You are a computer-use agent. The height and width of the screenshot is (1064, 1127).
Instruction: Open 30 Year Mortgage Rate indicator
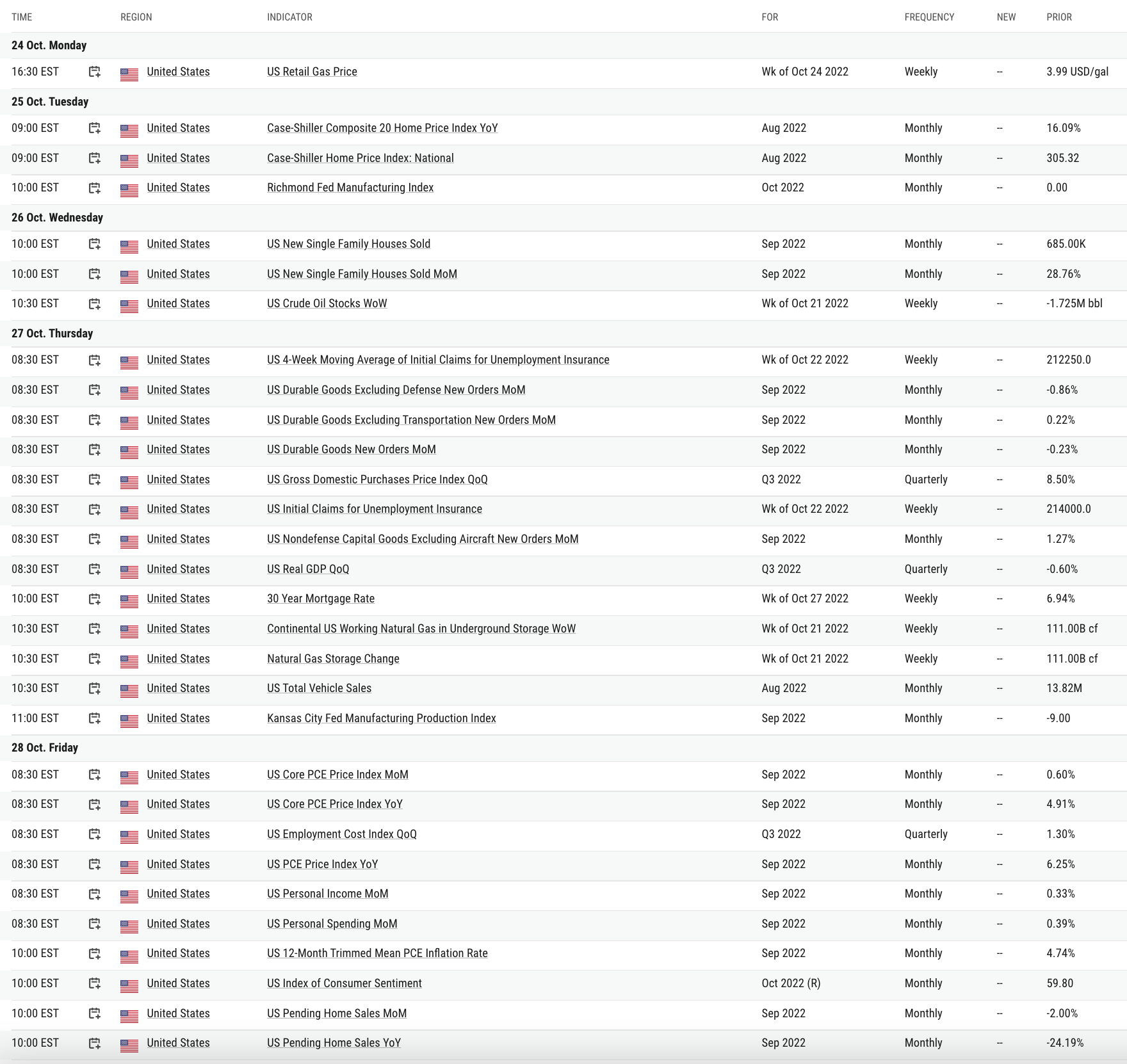321,599
